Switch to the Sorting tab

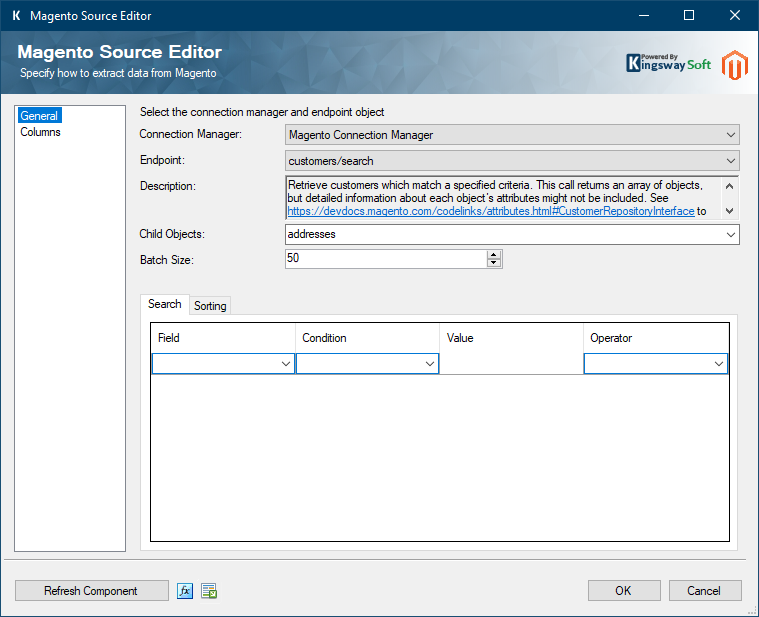coord(210,306)
